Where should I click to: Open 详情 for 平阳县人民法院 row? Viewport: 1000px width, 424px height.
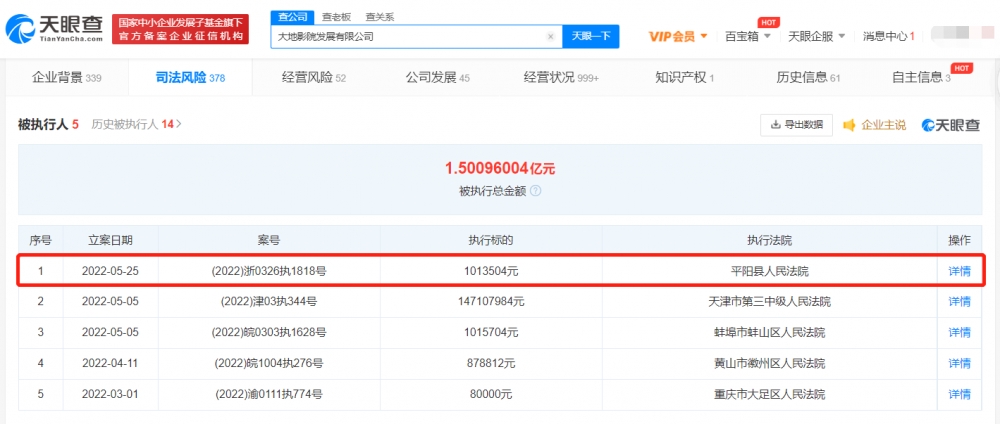tap(959, 271)
